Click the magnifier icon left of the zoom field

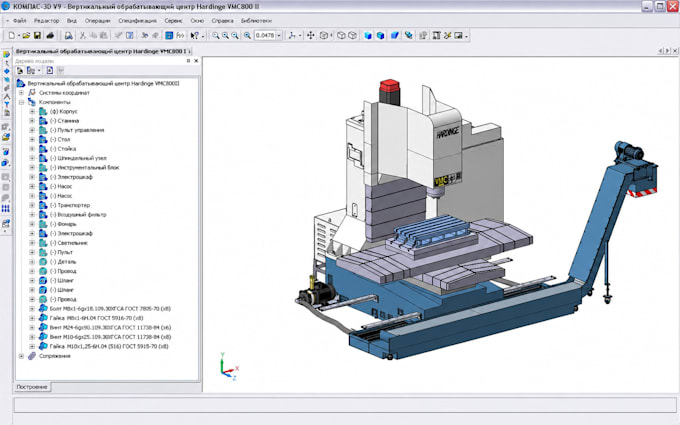[247, 36]
